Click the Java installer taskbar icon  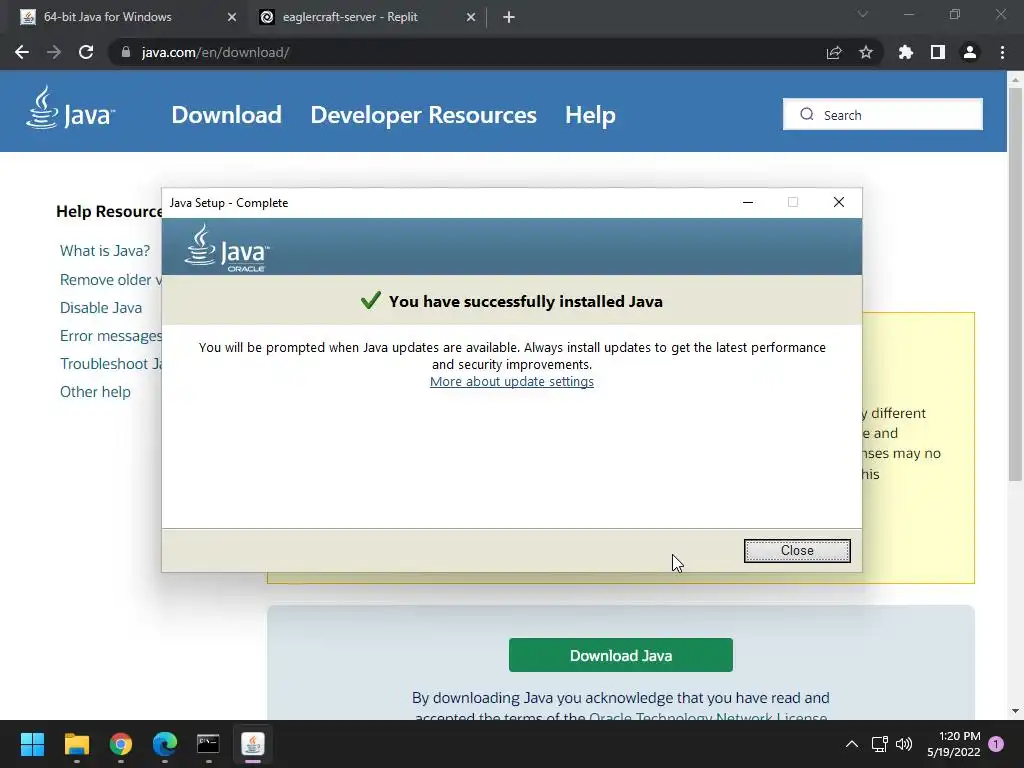pos(253,744)
